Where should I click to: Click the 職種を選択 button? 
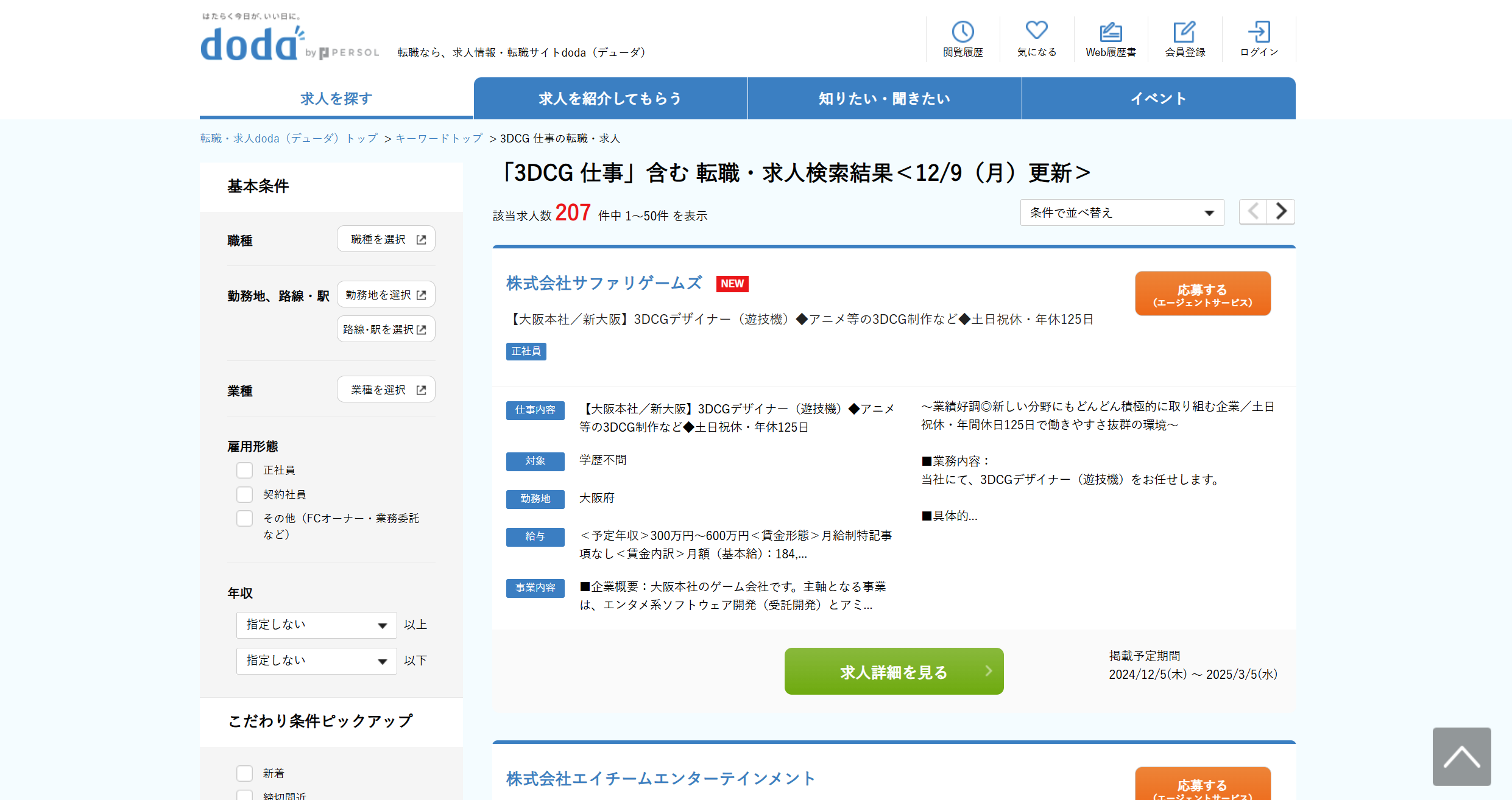pyautogui.click(x=386, y=239)
